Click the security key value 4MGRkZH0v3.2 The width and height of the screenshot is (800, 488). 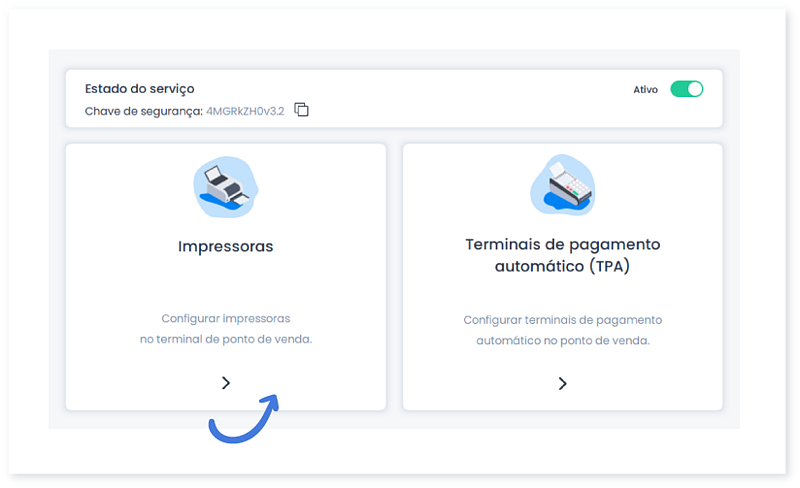click(x=245, y=111)
